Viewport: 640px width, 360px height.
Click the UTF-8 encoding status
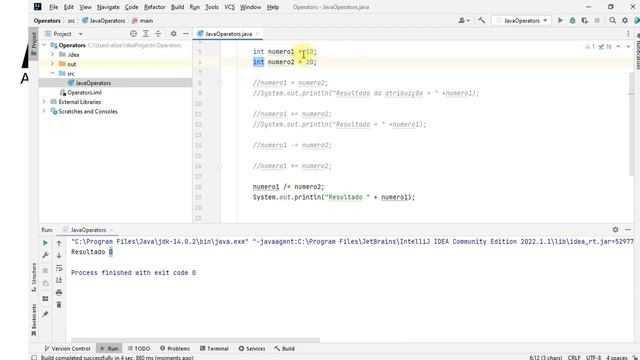pos(593,357)
